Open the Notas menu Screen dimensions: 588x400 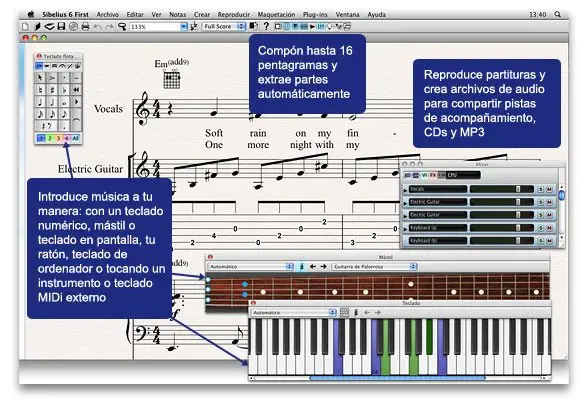click(178, 15)
